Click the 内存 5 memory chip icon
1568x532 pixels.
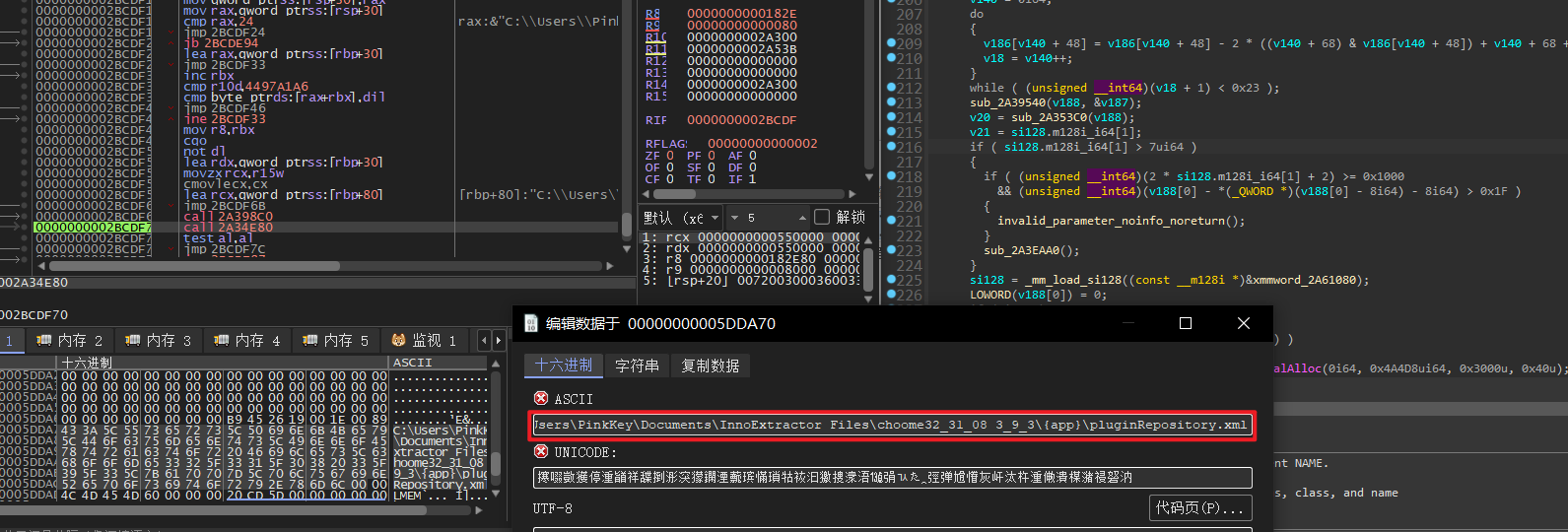310,340
